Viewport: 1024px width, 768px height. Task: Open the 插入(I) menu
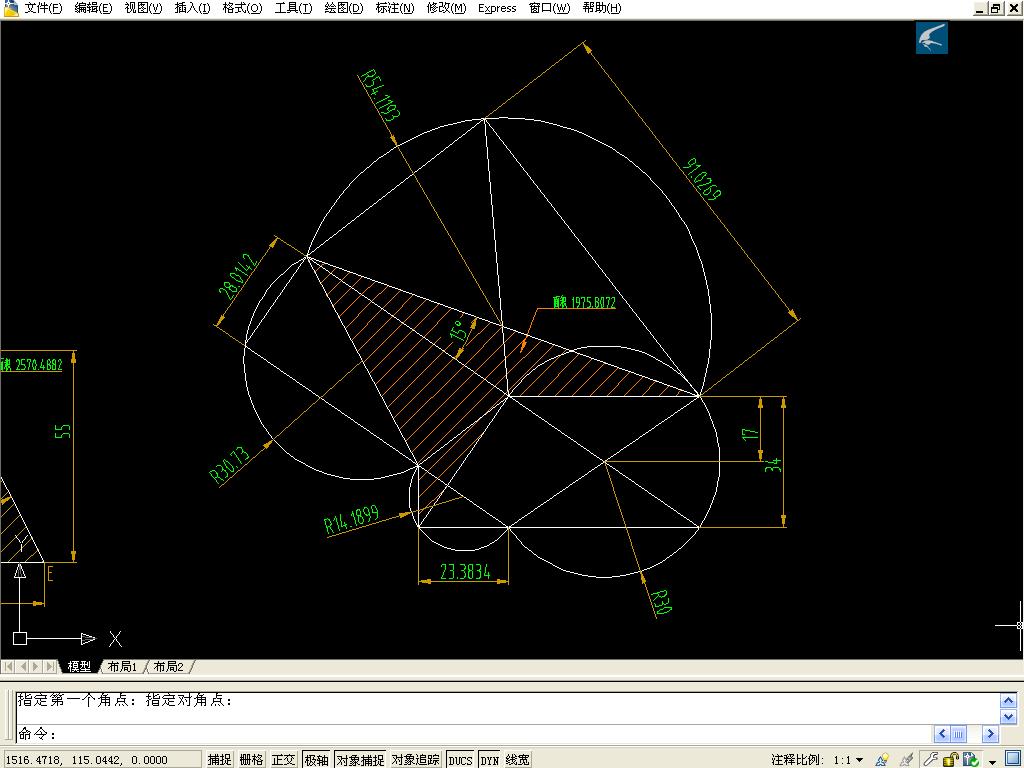[193, 8]
